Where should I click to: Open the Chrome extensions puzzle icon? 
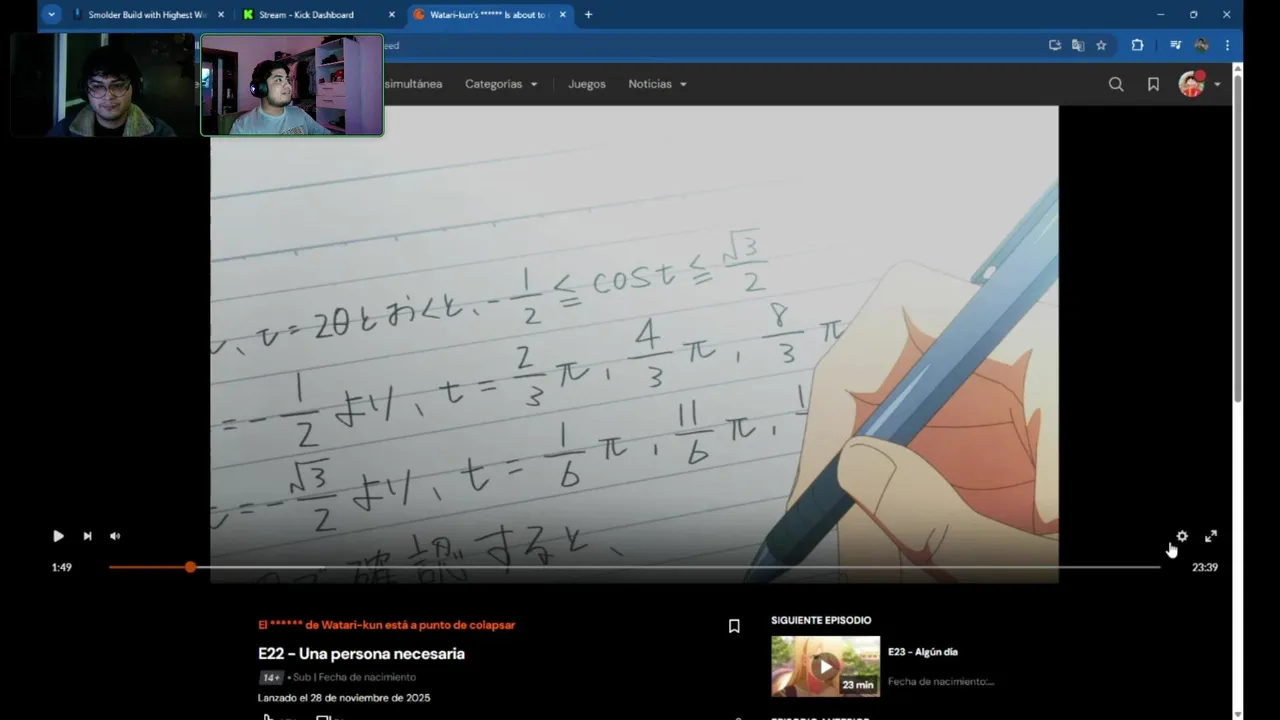(1137, 45)
